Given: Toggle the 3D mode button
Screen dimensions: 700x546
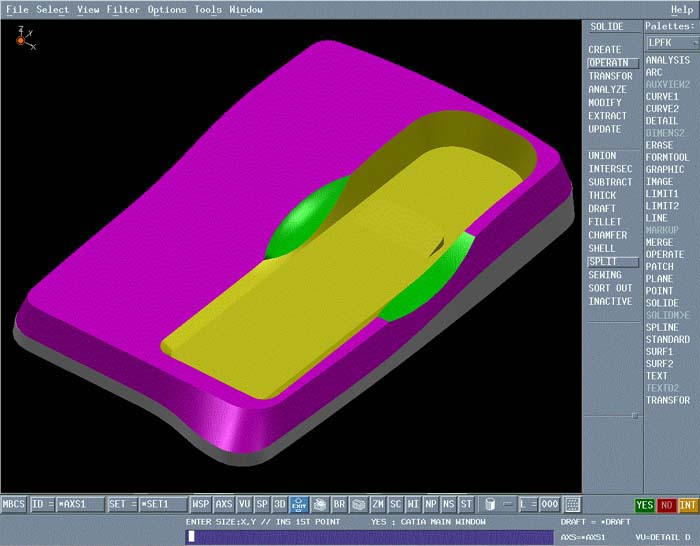Looking at the screenshot, I should click(280, 505).
